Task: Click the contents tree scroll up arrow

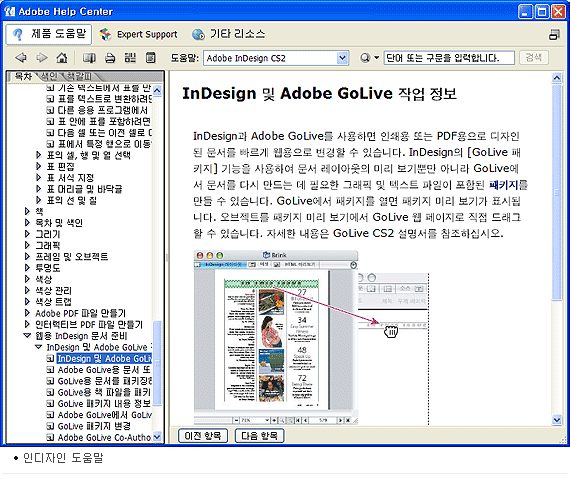Action: tap(157, 90)
